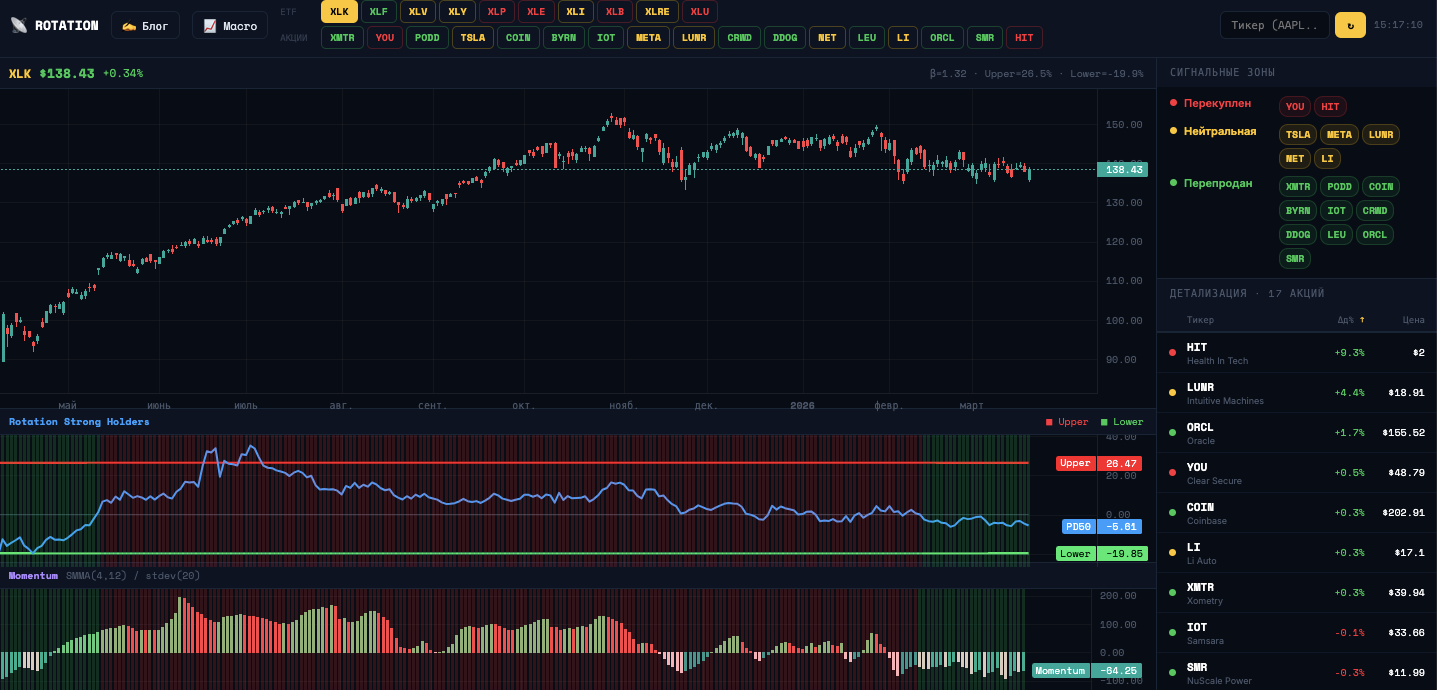Click DDOG chip in Перепродан zone
The width and height of the screenshot is (1437, 690).
1298,235
